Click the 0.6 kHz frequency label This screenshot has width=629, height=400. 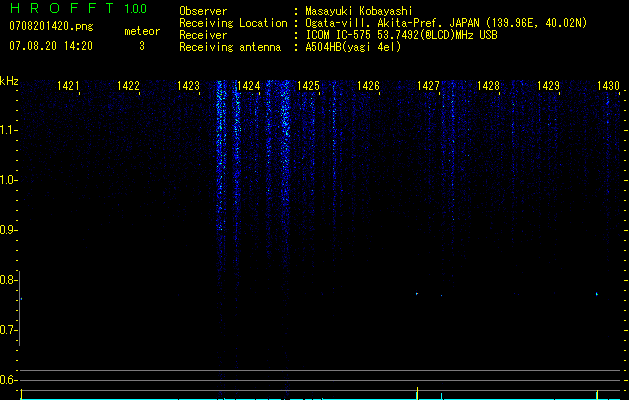[8, 380]
